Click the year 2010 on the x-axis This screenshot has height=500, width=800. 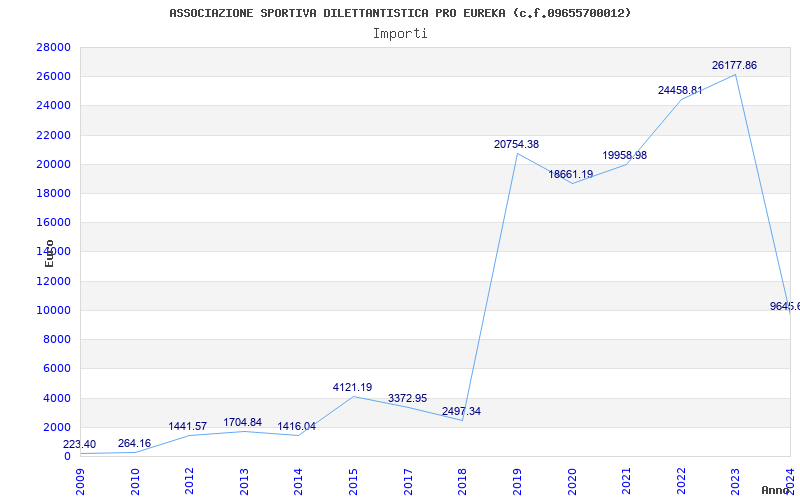pos(135,481)
